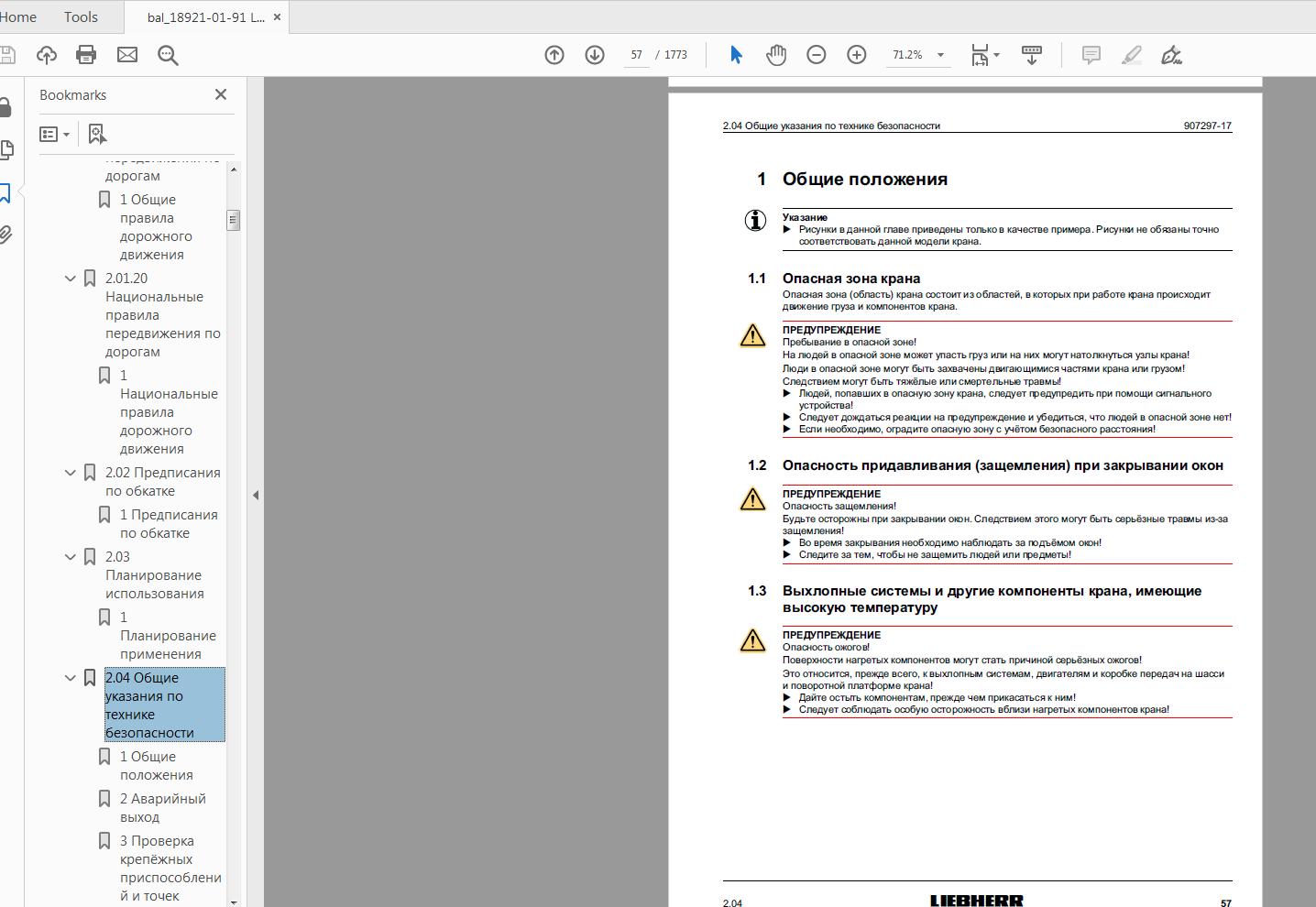This screenshot has height=907, width=1316.
Task: Open bookmark 1 Предписания по обкатке
Action: click(x=169, y=524)
